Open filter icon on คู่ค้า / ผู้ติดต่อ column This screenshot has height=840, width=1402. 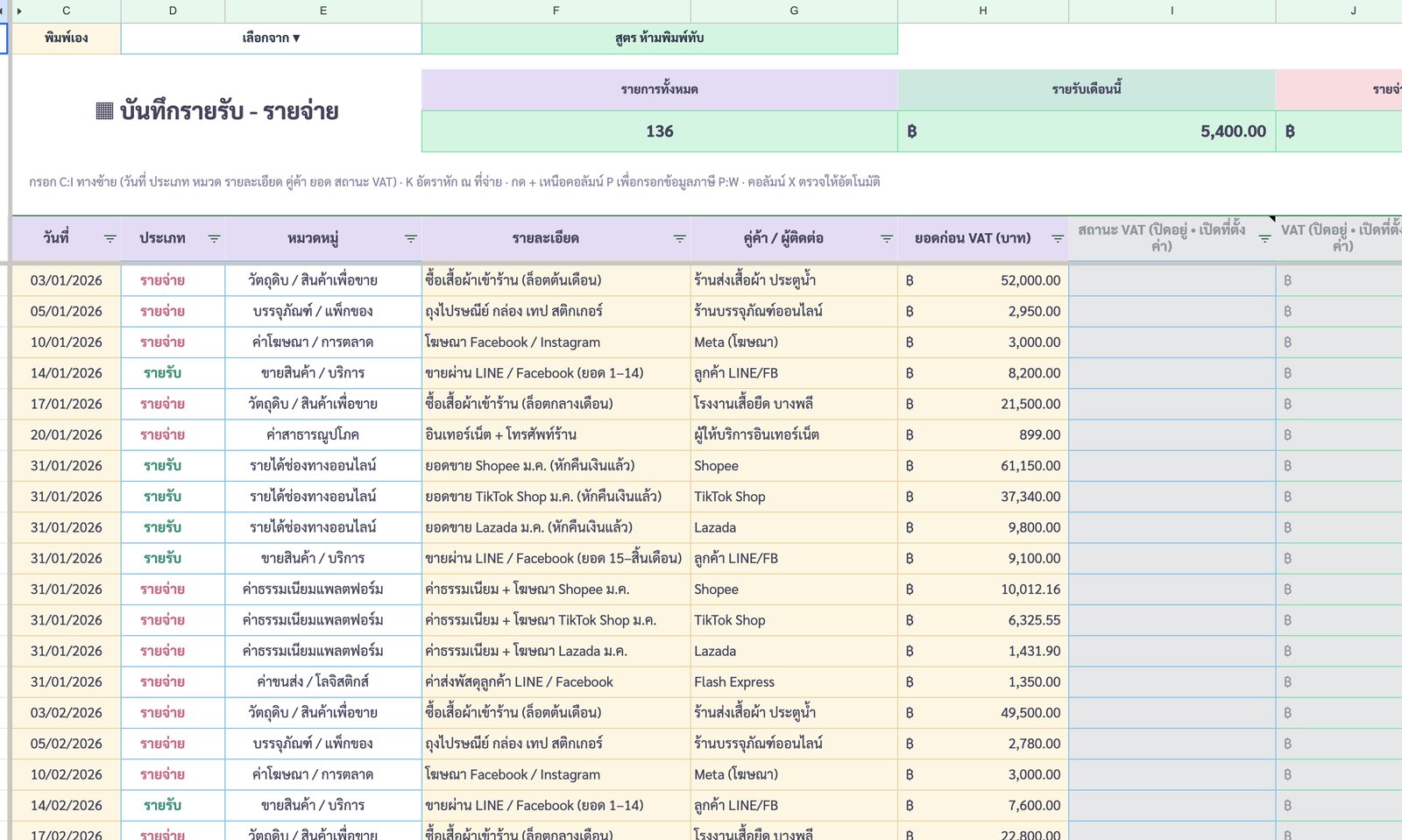point(887,238)
